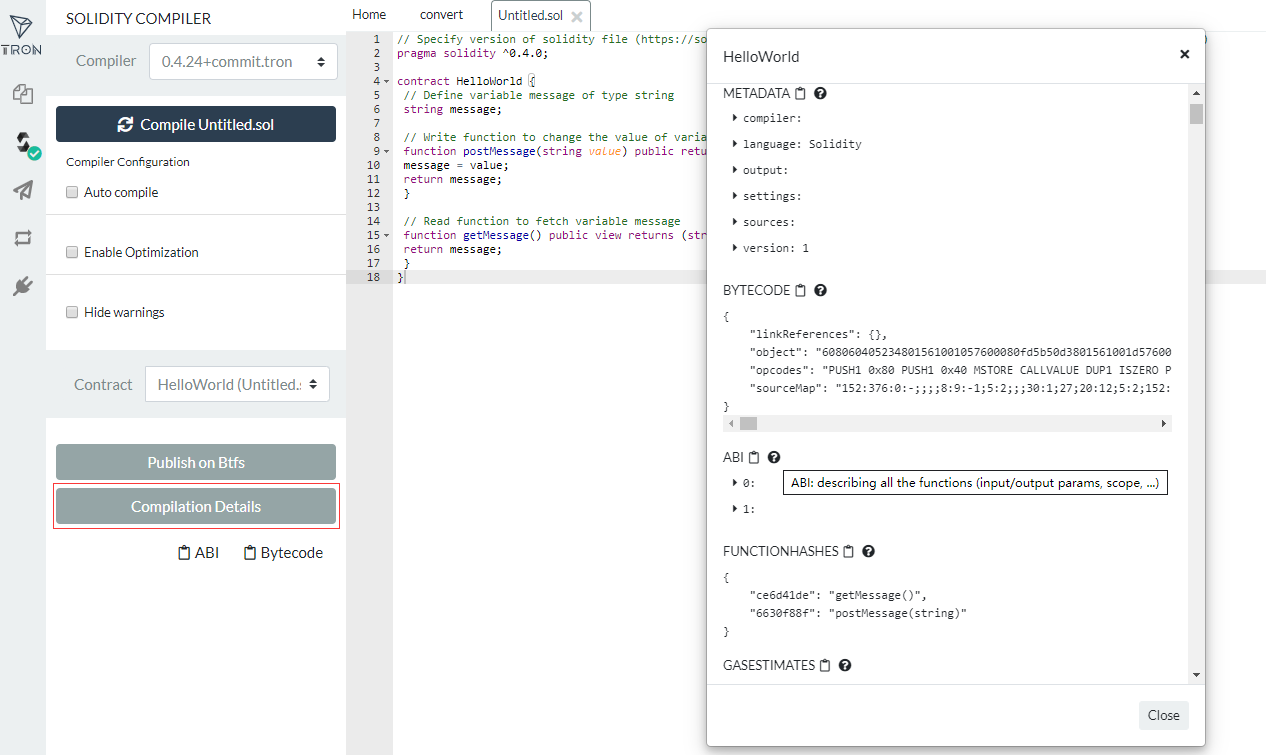
Task: Click Publish on Btfs button
Action: click(x=196, y=462)
